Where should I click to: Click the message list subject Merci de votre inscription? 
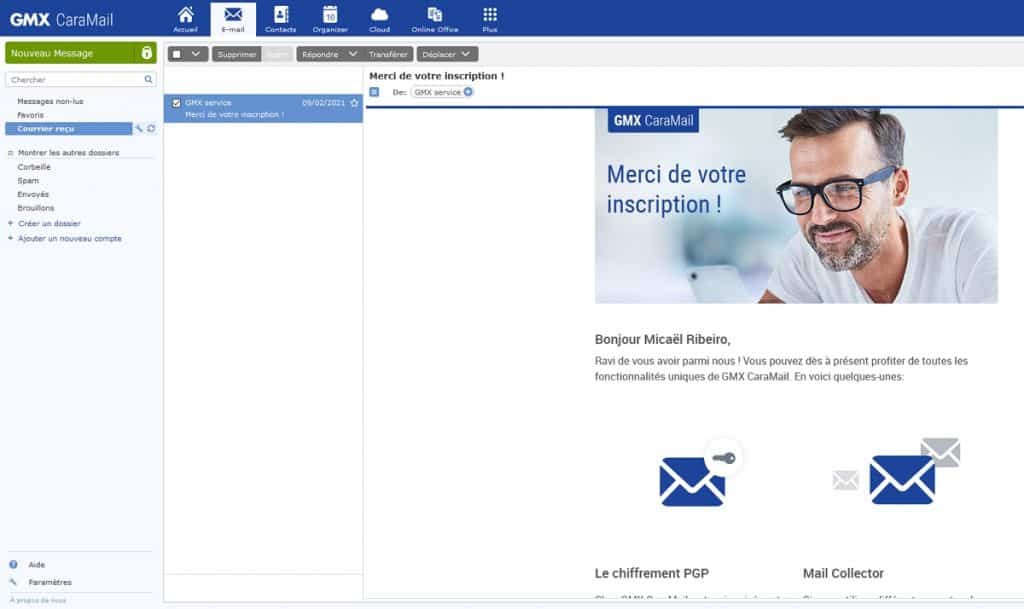coord(234,114)
